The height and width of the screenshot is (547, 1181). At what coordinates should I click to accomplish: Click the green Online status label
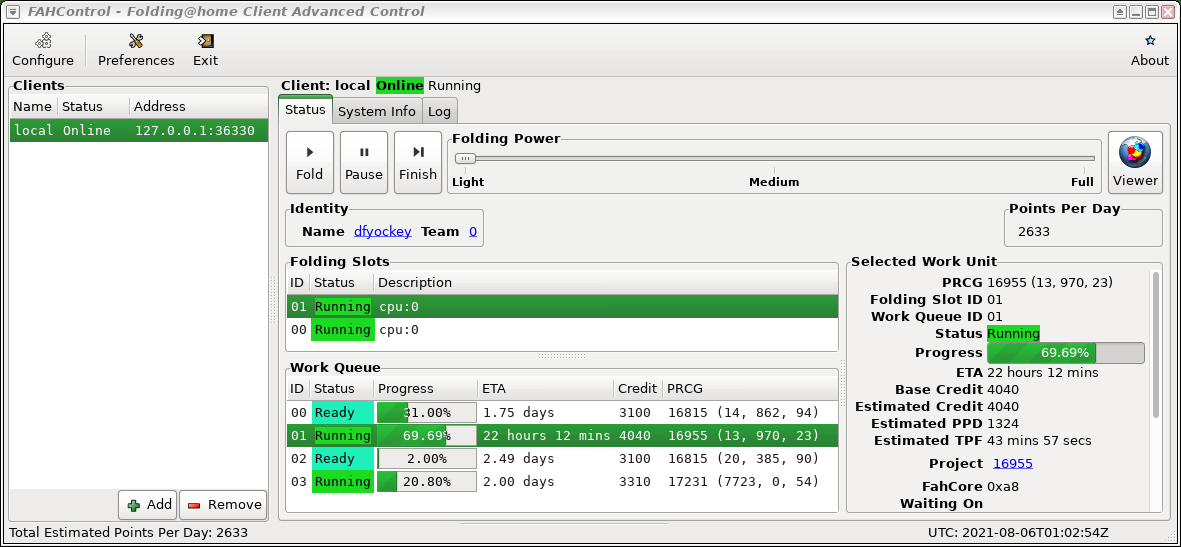pyautogui.click(x=400, y=86)
